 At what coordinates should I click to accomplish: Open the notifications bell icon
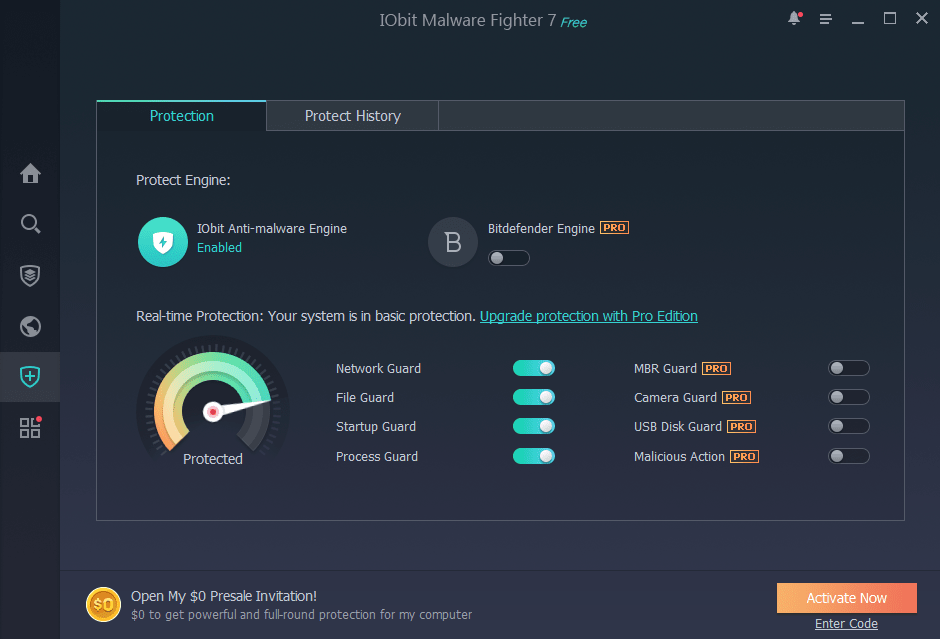(x=795, y=19)
